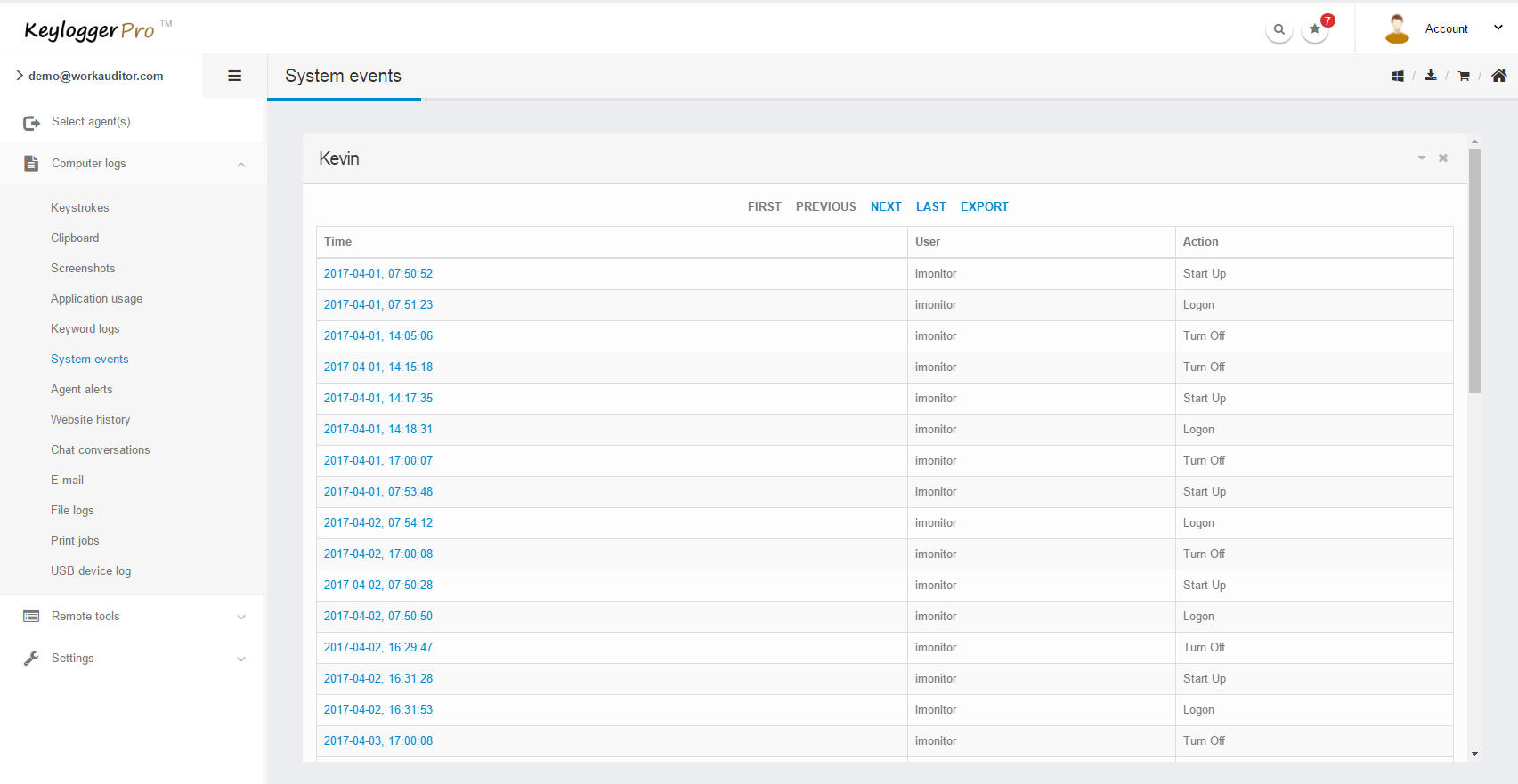This screenshot has width=1518, height=784.
Task: Open the shopping cart icon
Action: coord(1464,77)
